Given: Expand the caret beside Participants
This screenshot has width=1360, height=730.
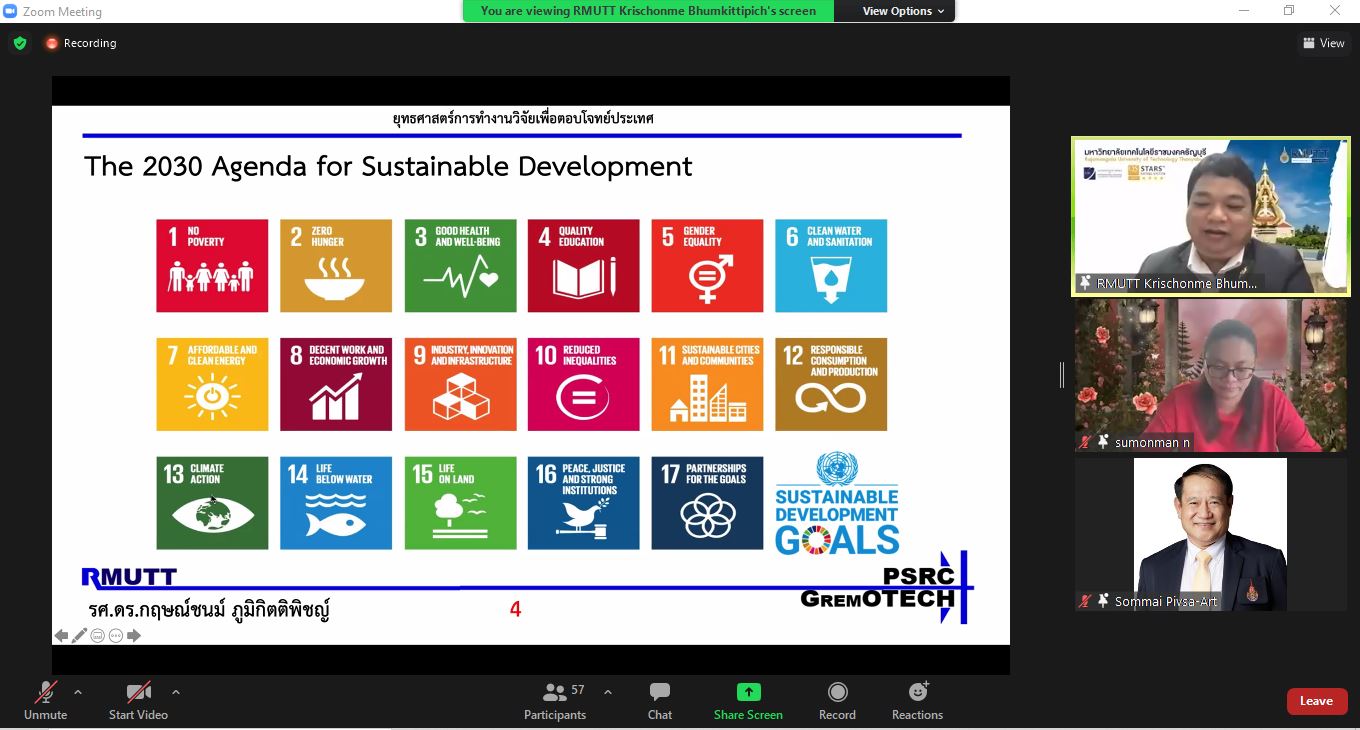Looking at the screenshot, I should tap(607, 692).
